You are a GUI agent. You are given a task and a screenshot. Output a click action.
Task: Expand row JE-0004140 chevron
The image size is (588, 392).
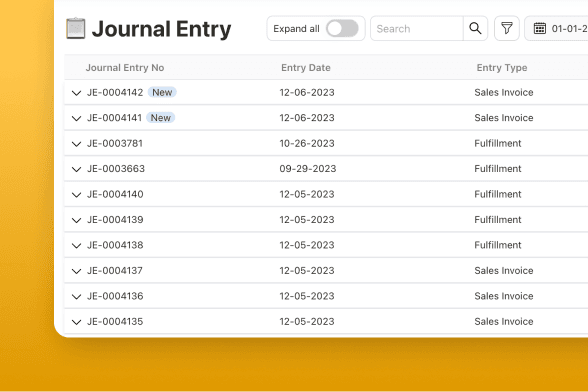[x=76, y=195]
